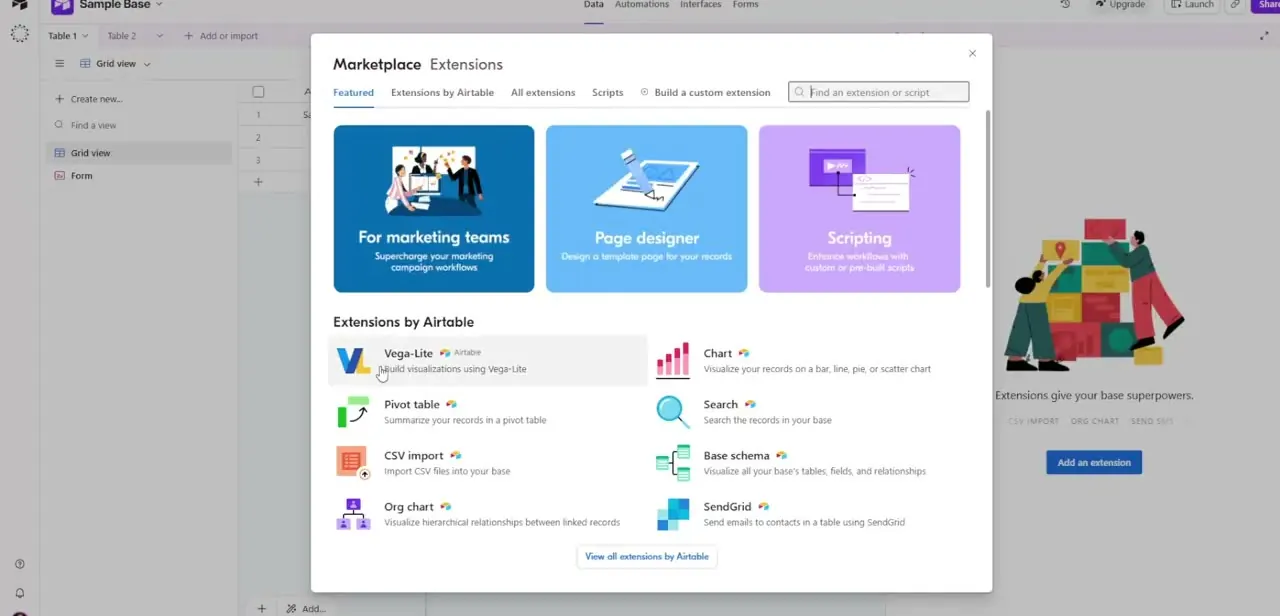1280x616 pixels.
Task: Select the Pivot table extension icon
Action: pyautogui.click(x=353, y=411)
